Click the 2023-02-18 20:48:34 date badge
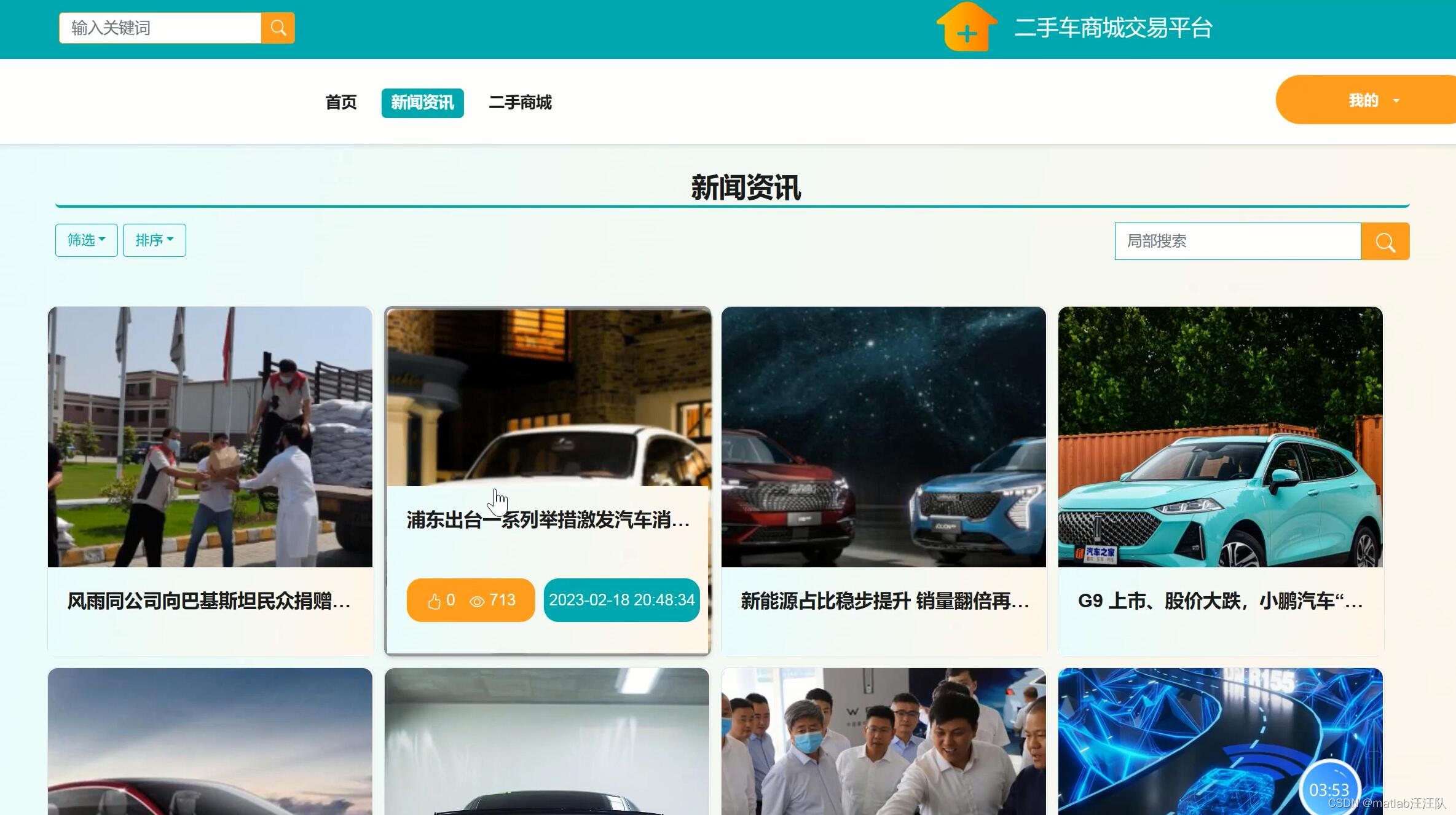 pos(621,600)
